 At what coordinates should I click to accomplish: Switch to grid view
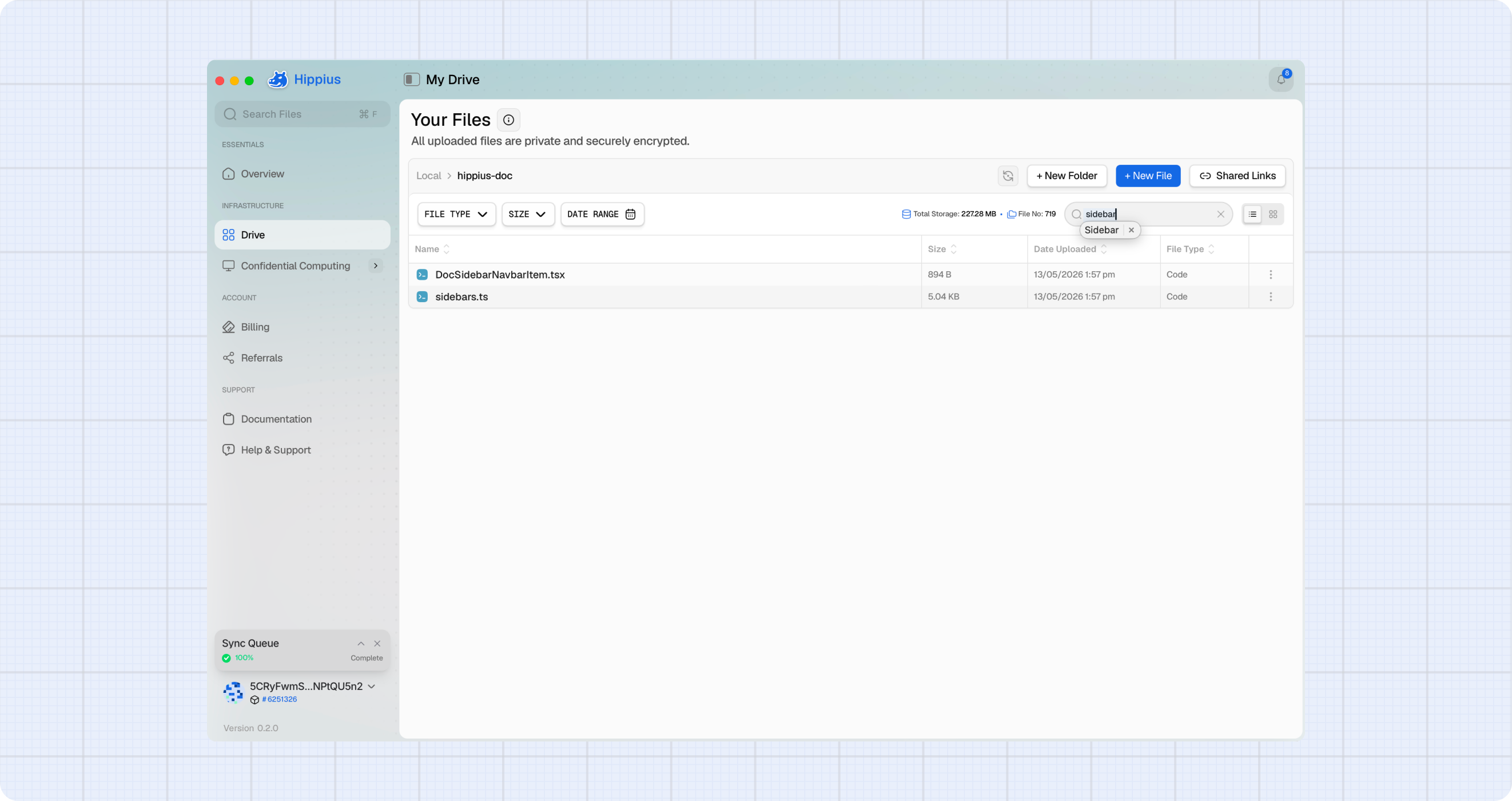1272,215
